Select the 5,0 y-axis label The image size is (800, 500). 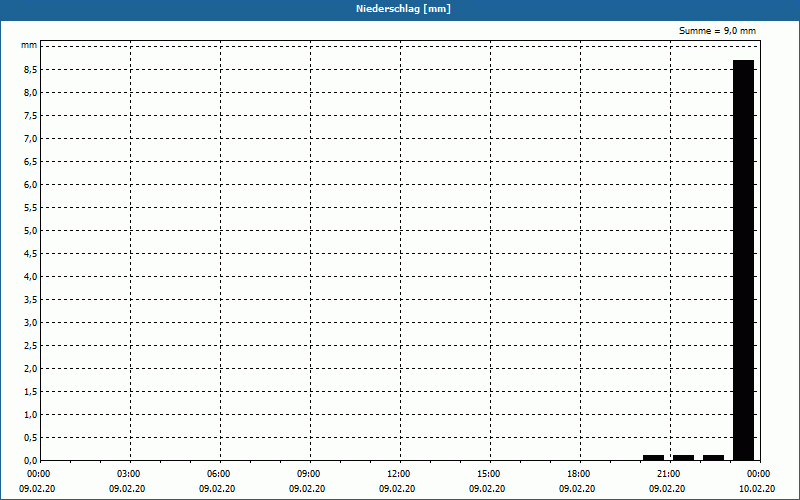tap(31, 230)
